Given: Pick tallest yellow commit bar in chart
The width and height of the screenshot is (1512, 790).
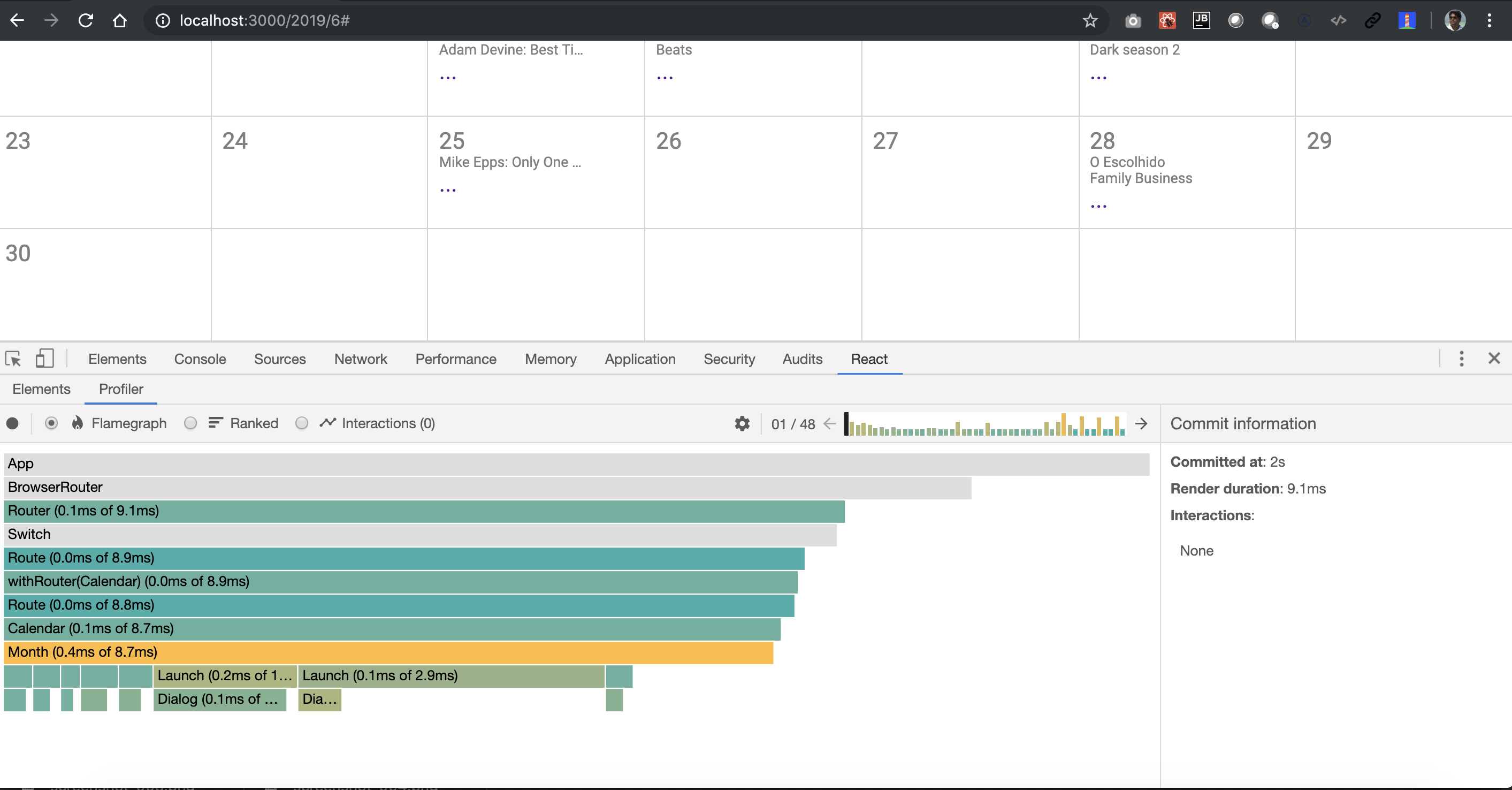Looking at the screenshot, I should tap(1063, 424).
